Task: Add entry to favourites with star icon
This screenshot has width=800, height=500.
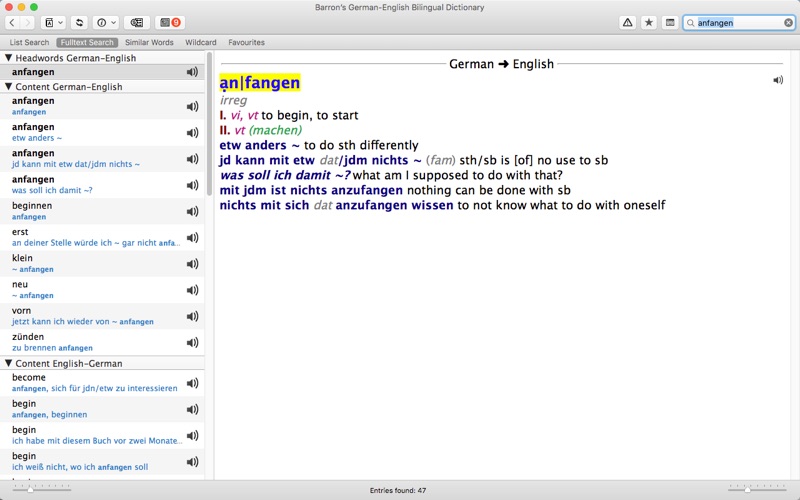Action: point(648,22)
